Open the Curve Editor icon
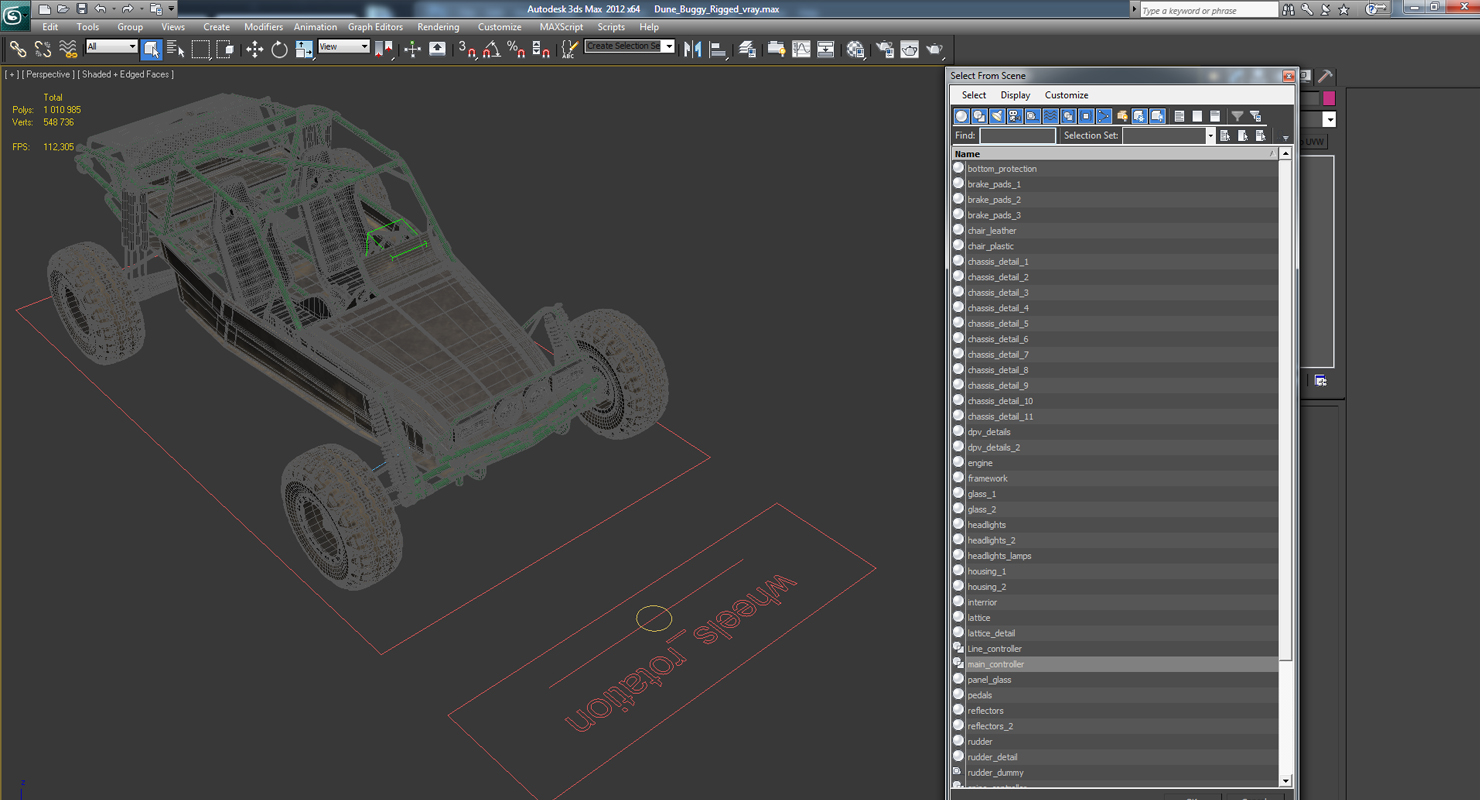1480x800 pixels. (801, 49)
